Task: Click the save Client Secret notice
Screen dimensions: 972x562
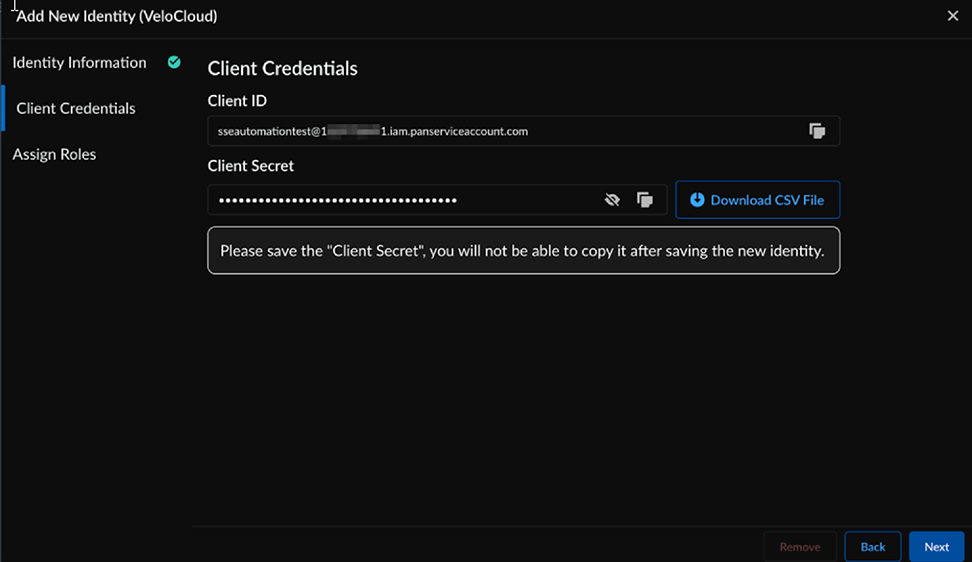Action: click(522, 251)
